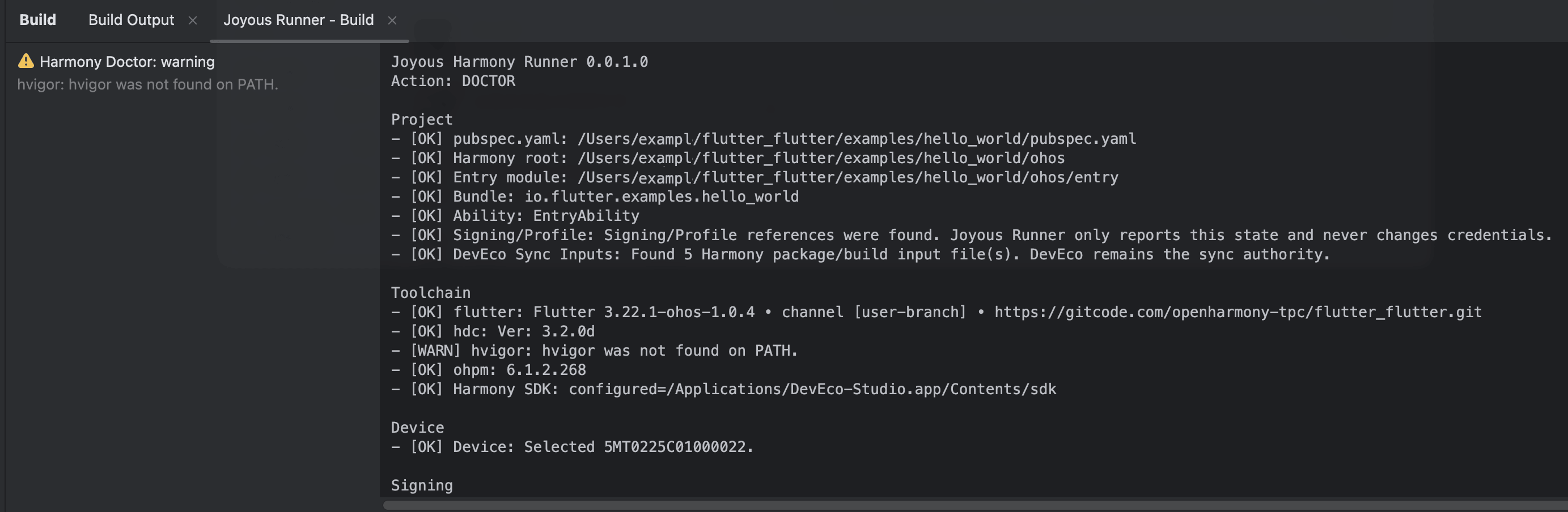Select the Harmony Doctor: warning node

127,61
